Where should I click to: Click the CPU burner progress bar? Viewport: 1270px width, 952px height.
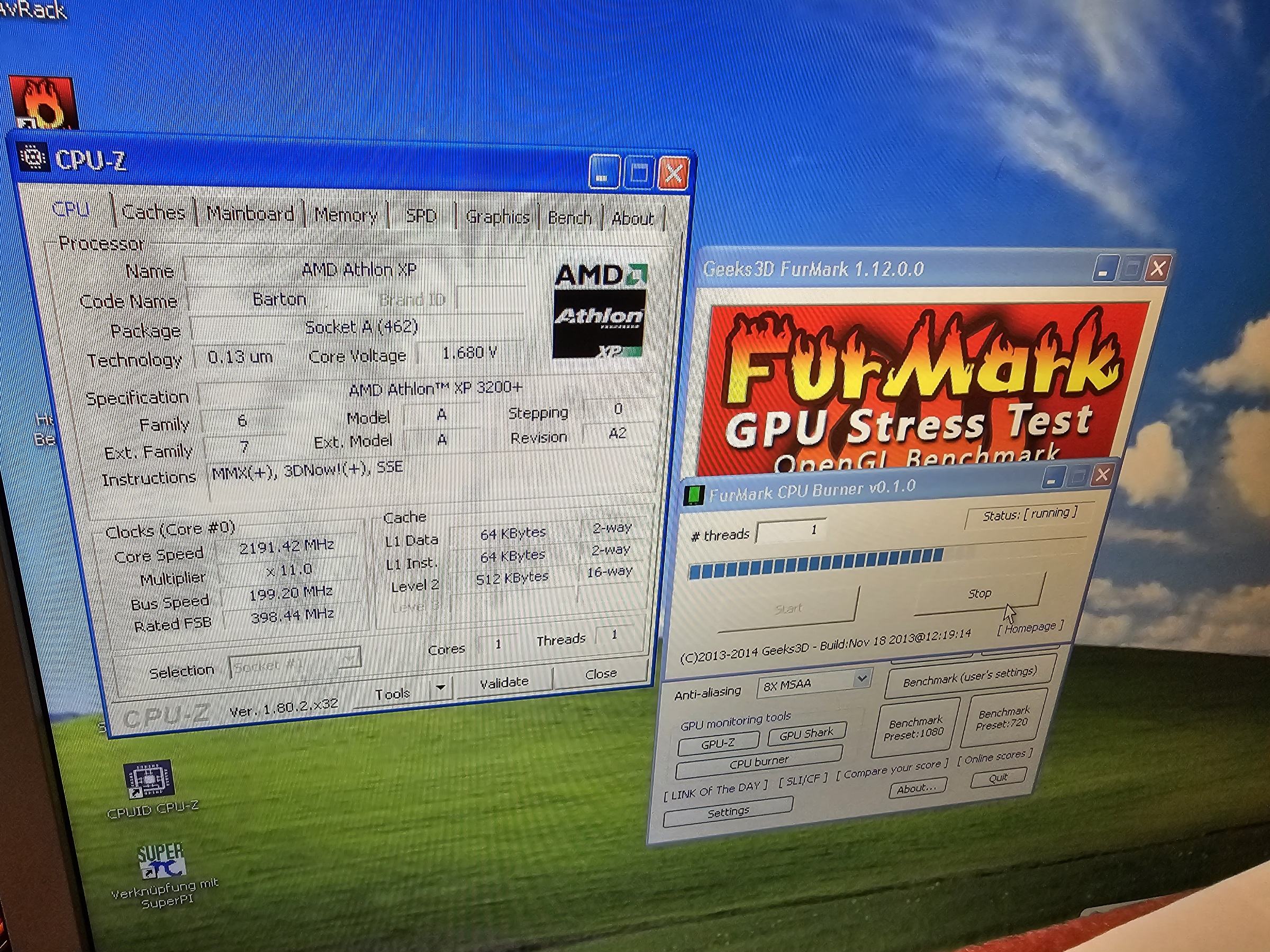point(815,563)
